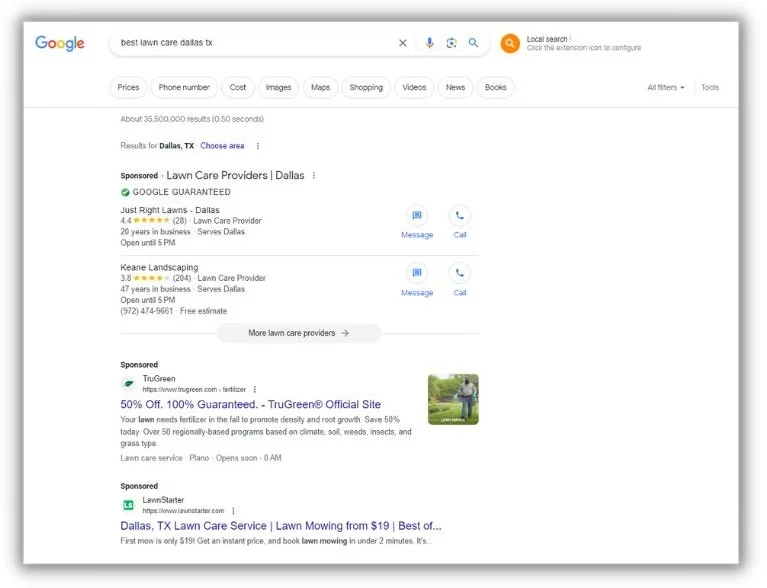Click the Google Guaranteed green check badge

[x=125, y=192]
